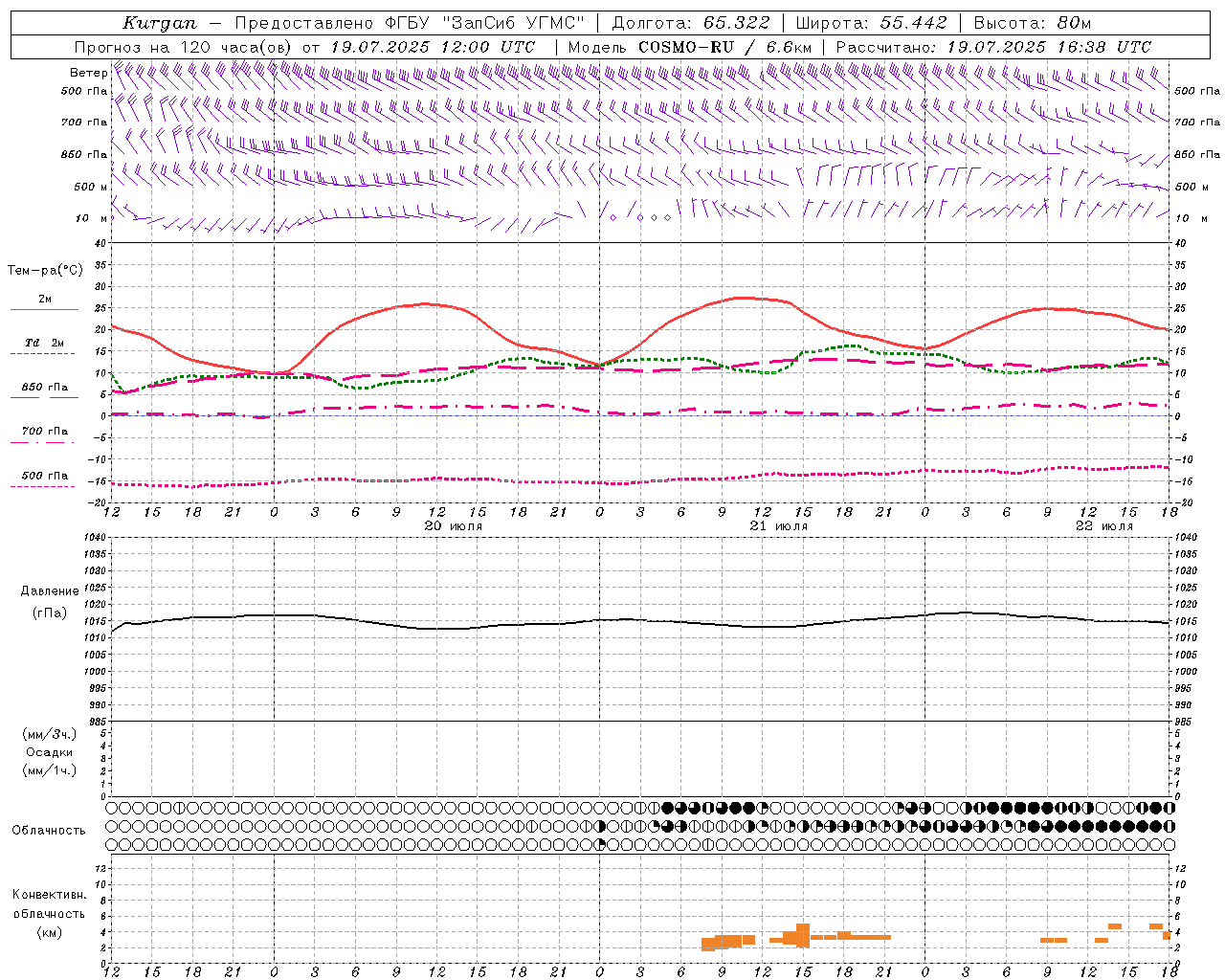Screen dimensions: 1225x980
Task: Click the 'Конвективн.' convective cloud label
Action: 50,895
